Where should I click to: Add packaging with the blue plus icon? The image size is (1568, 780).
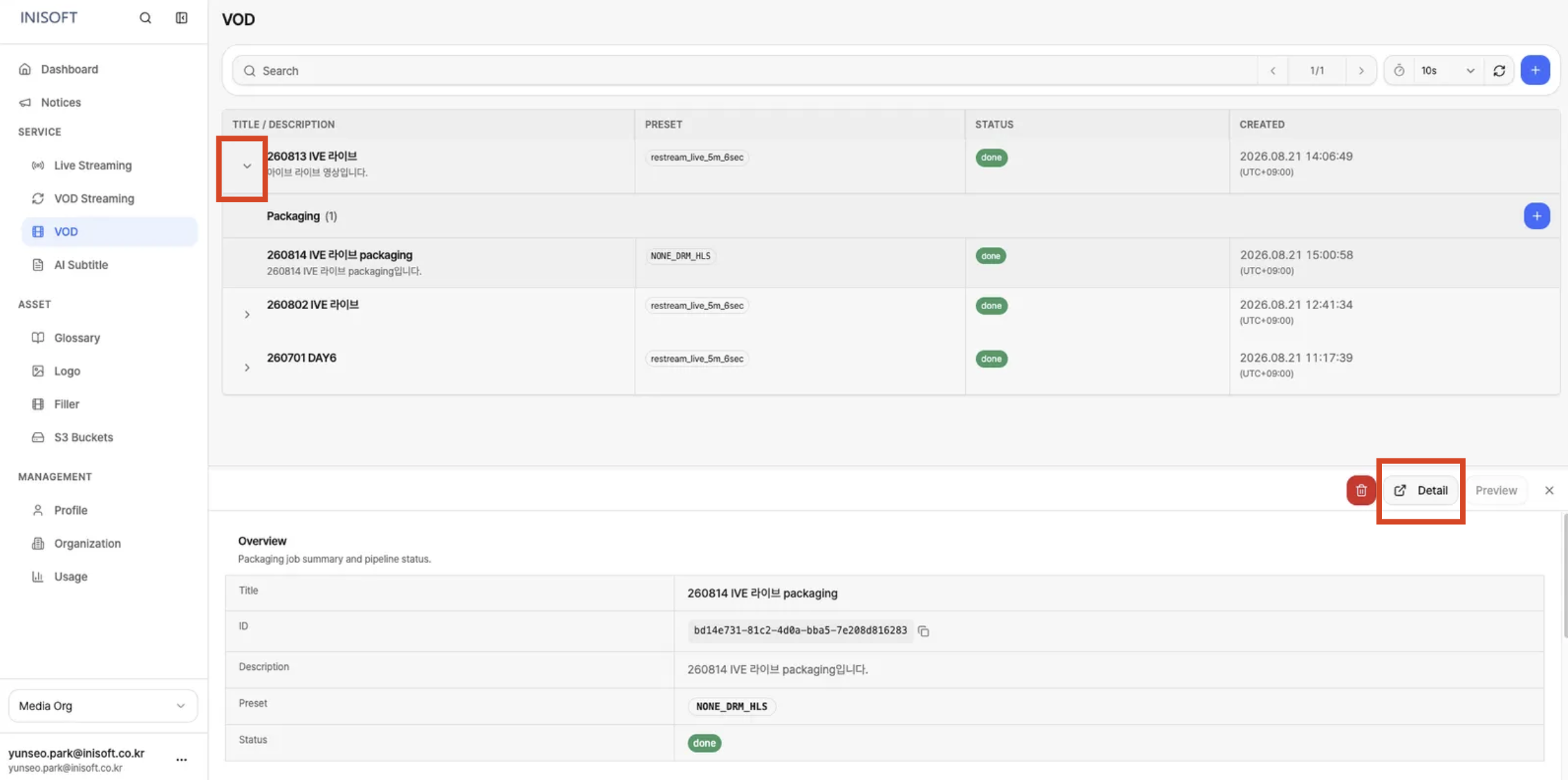tap(1536, 216)
